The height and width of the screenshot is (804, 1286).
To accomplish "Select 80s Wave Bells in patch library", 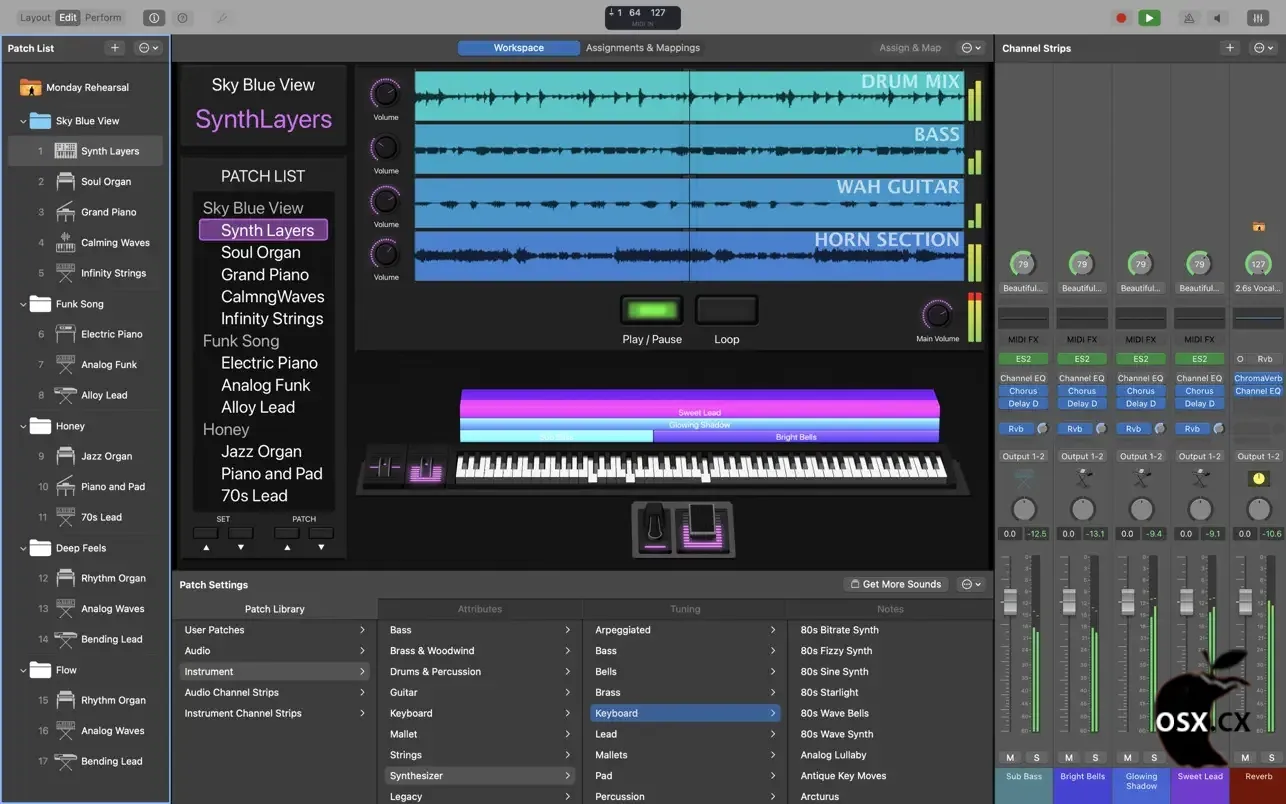I will 834,713.
